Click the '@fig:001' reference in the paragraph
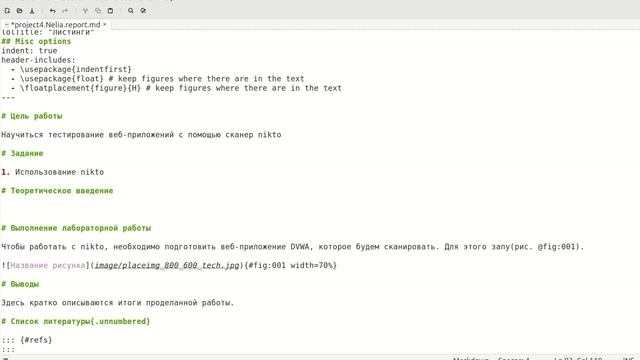640x360 pixels. [x=556, y=247]
